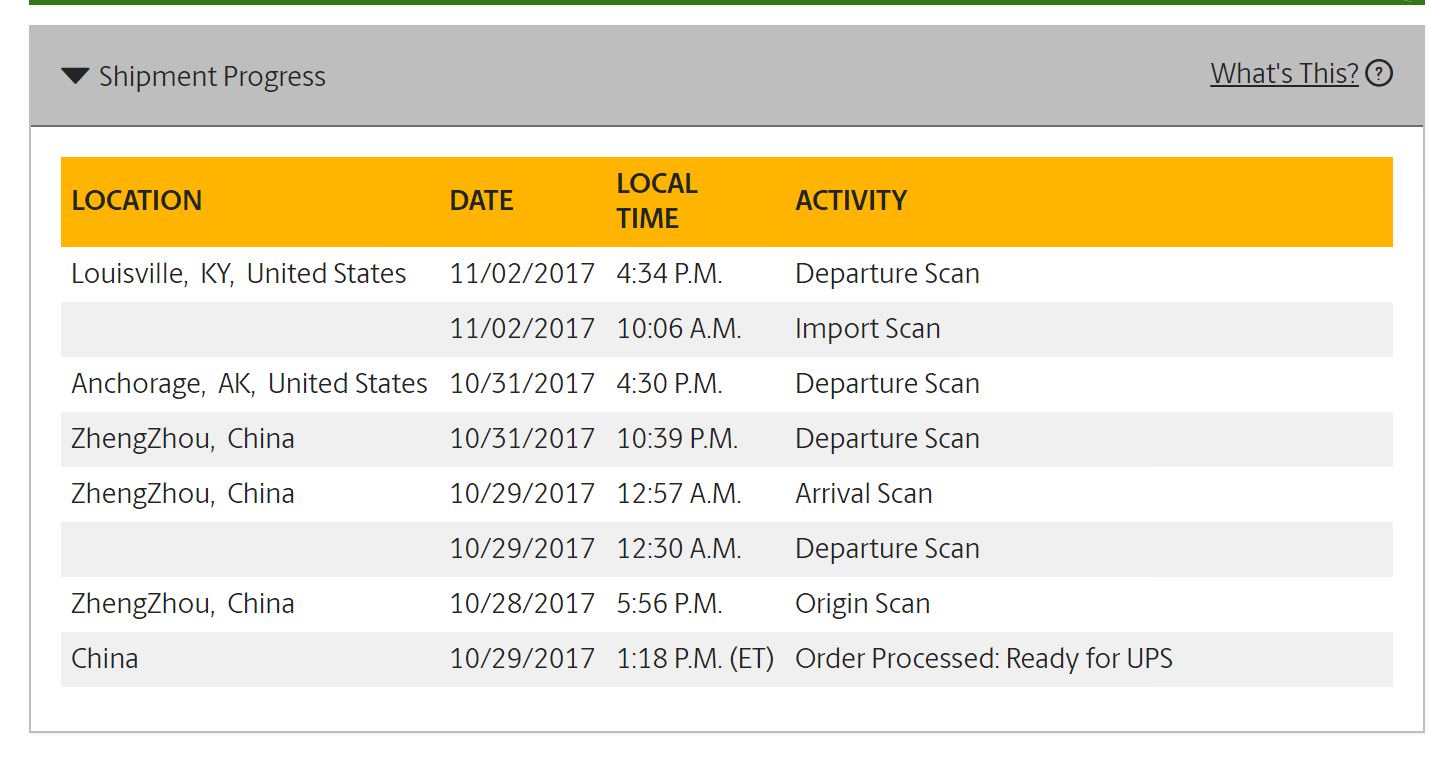Click the ACTIVITY column header
This screenshot has height=774, width=1429.
pos(851,201)
